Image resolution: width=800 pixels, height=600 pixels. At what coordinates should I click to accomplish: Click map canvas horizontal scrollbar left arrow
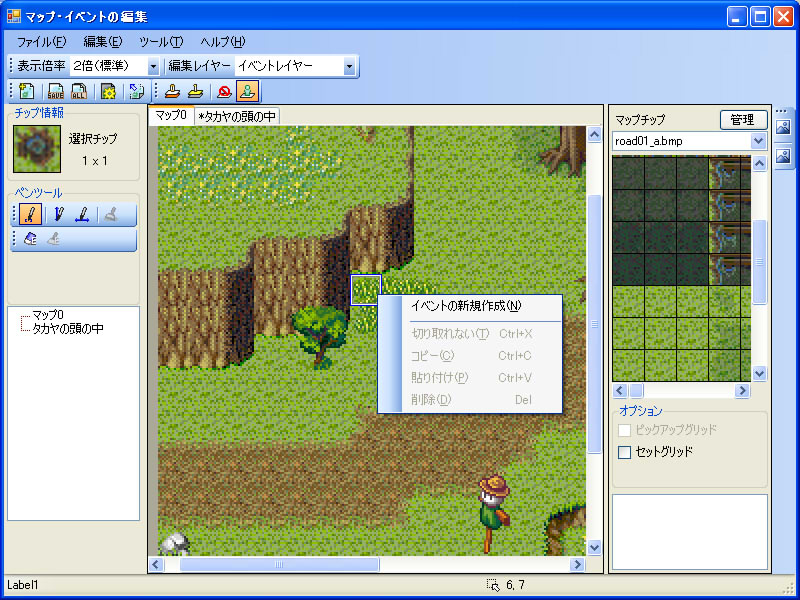(156, 564)
